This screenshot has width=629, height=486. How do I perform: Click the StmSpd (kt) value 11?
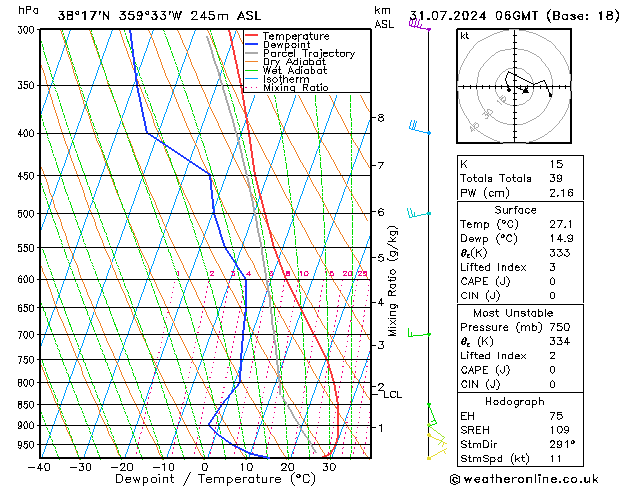click(x=556, y=459)
